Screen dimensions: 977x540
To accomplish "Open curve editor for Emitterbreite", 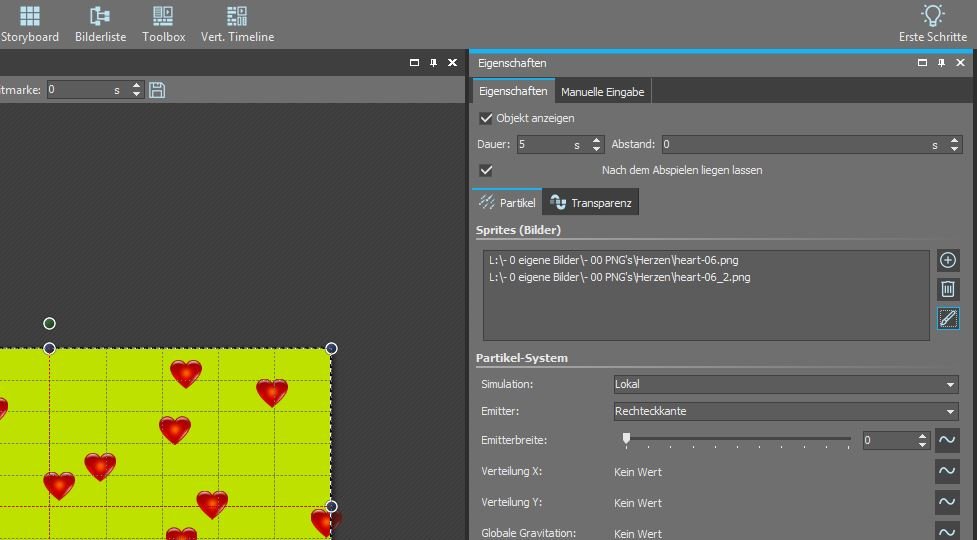I will pos(946,440).
